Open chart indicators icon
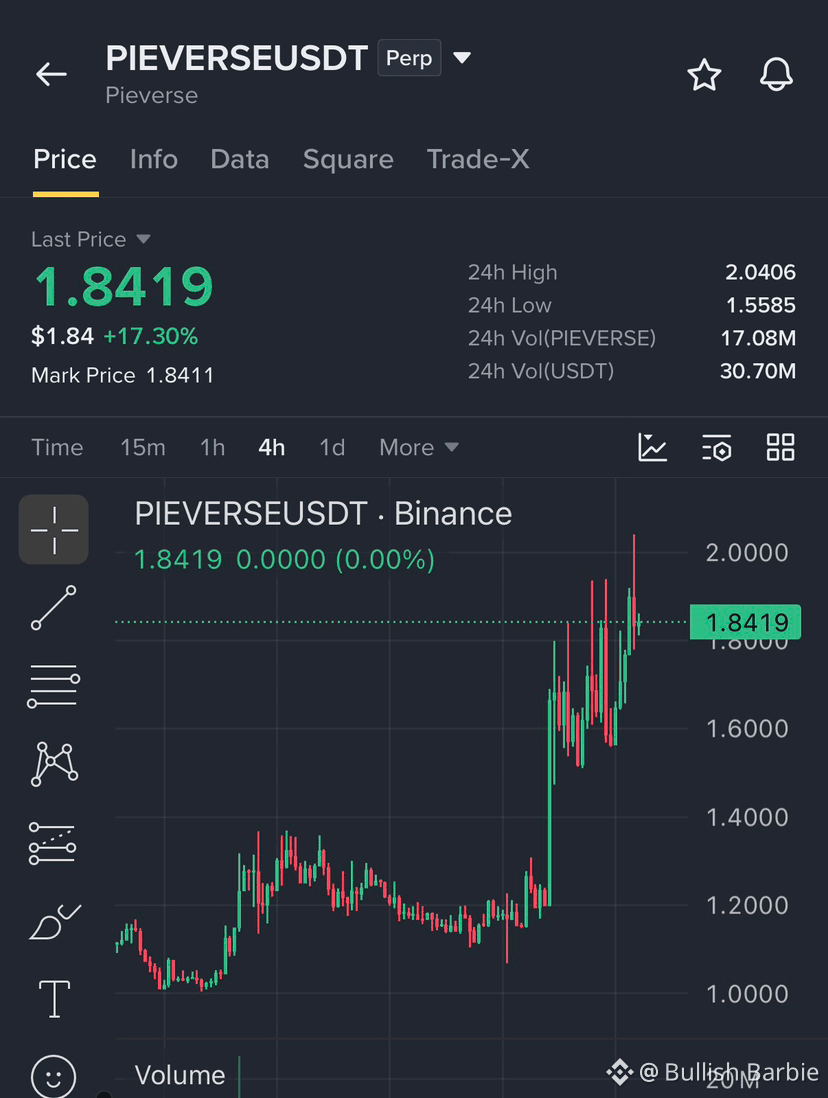 click(x=652, y=447)
